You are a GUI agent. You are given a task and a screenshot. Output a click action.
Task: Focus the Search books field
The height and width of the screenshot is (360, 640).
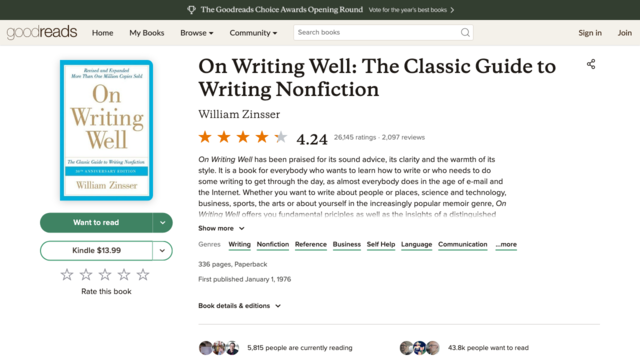tap(377, 33)
